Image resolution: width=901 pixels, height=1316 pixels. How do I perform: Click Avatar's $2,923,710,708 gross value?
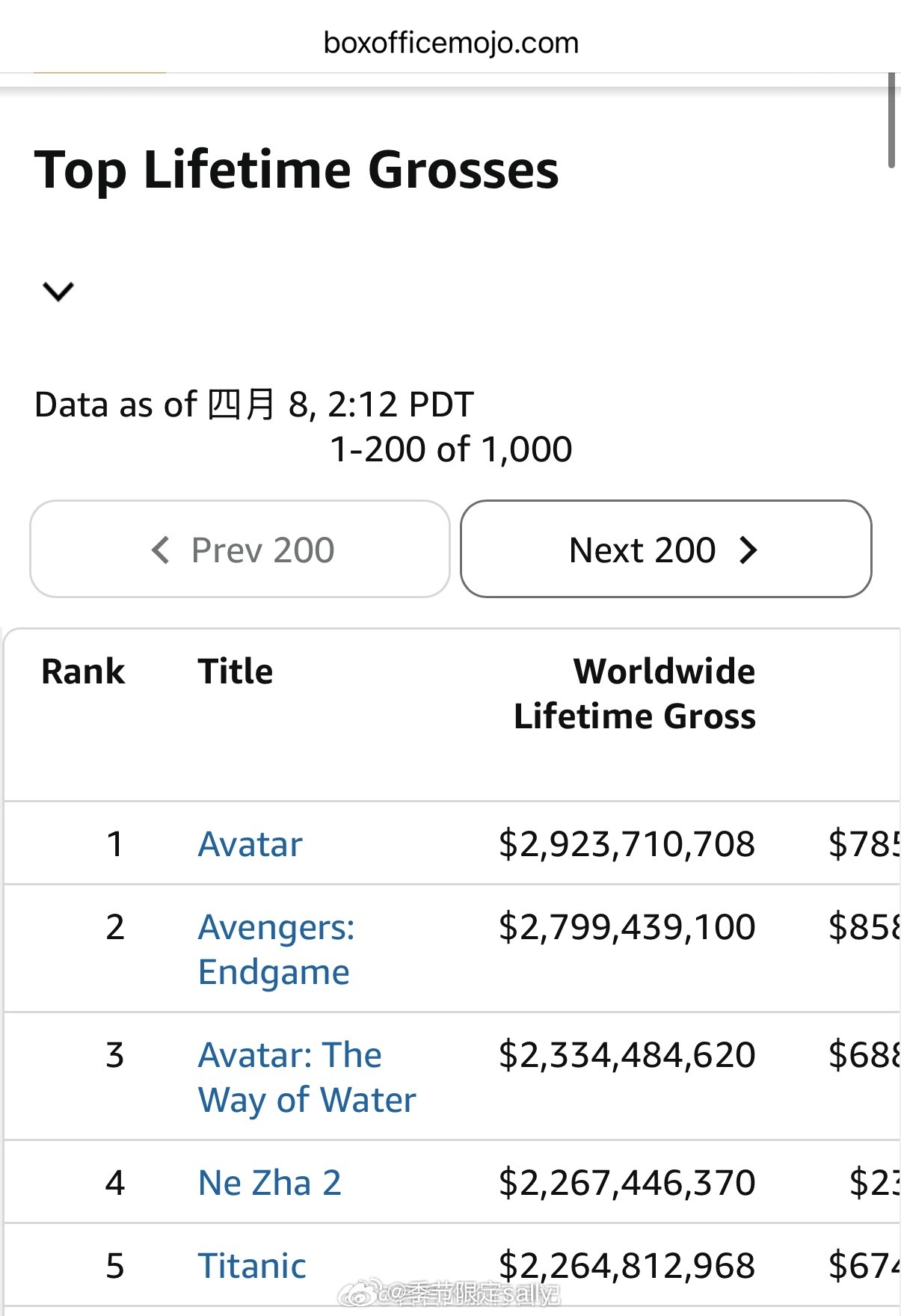[x=627, y=844]
